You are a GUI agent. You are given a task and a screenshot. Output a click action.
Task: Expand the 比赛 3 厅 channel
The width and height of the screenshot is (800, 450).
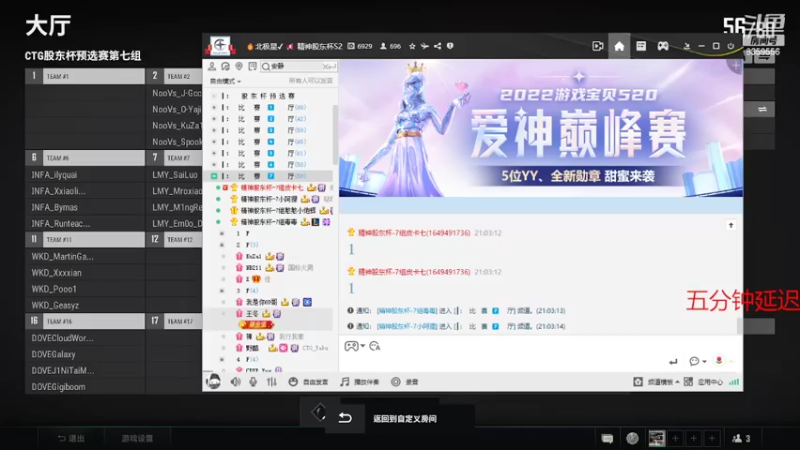(214, 131)
